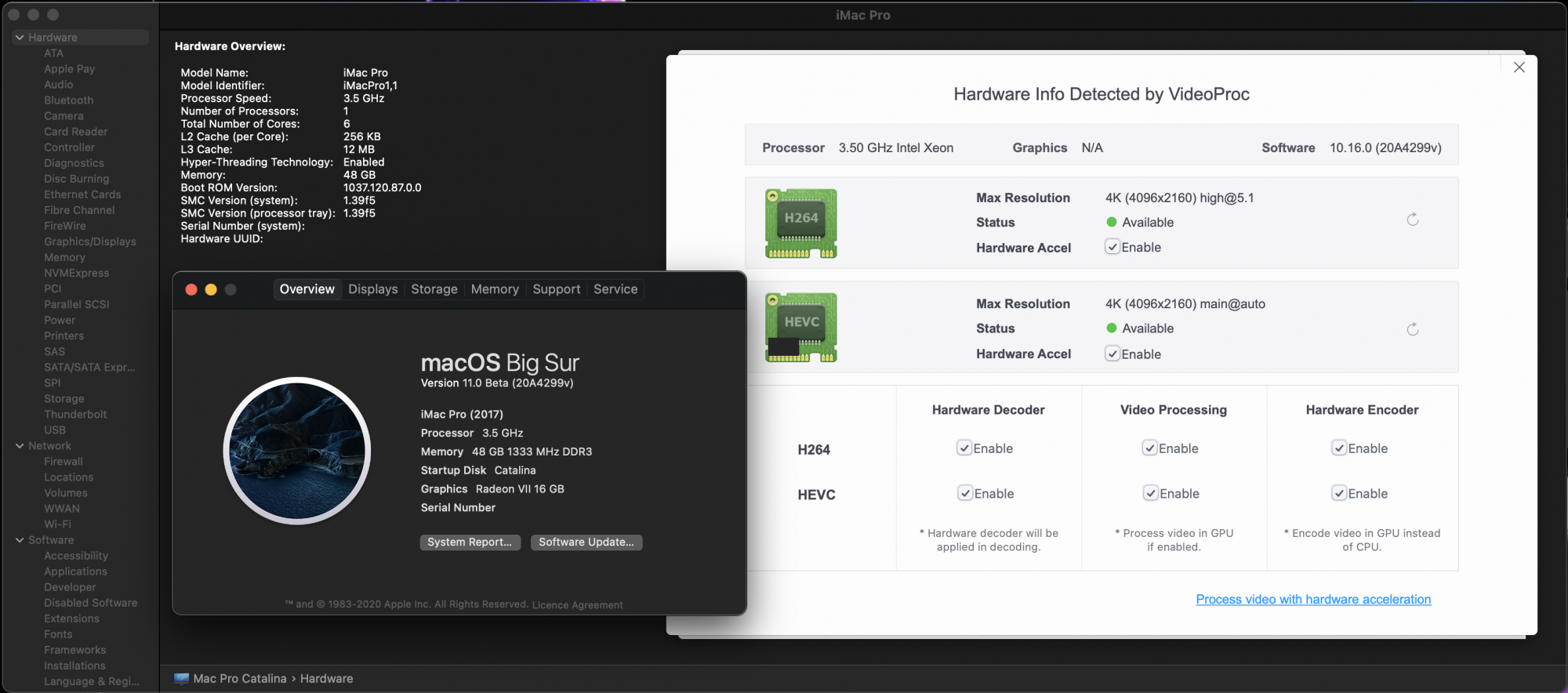The width and height of the screenshot is (1568, 693).
Task: Click Mac Pro Catalina in path bar
Action: pyautogui.click(x=240, y=679)
